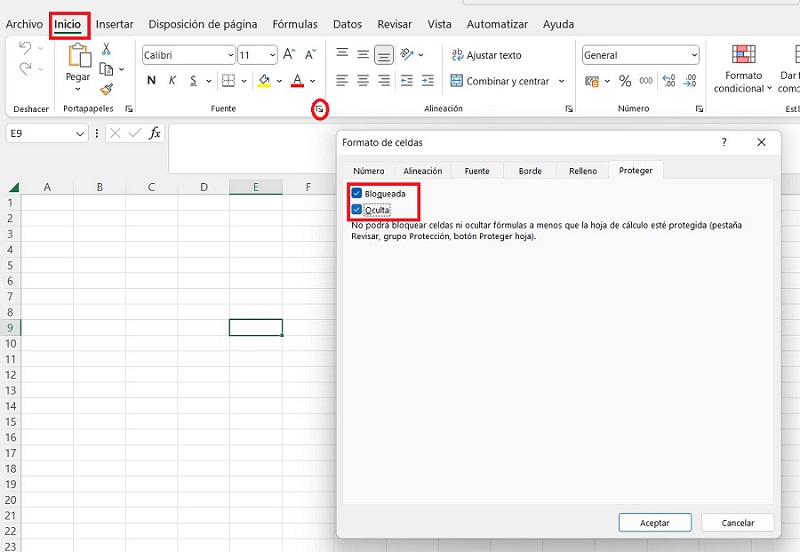Apply yellow fill color bucket
Image resolution: width=800 pixels, height=552 pixels.
(264, 81)
